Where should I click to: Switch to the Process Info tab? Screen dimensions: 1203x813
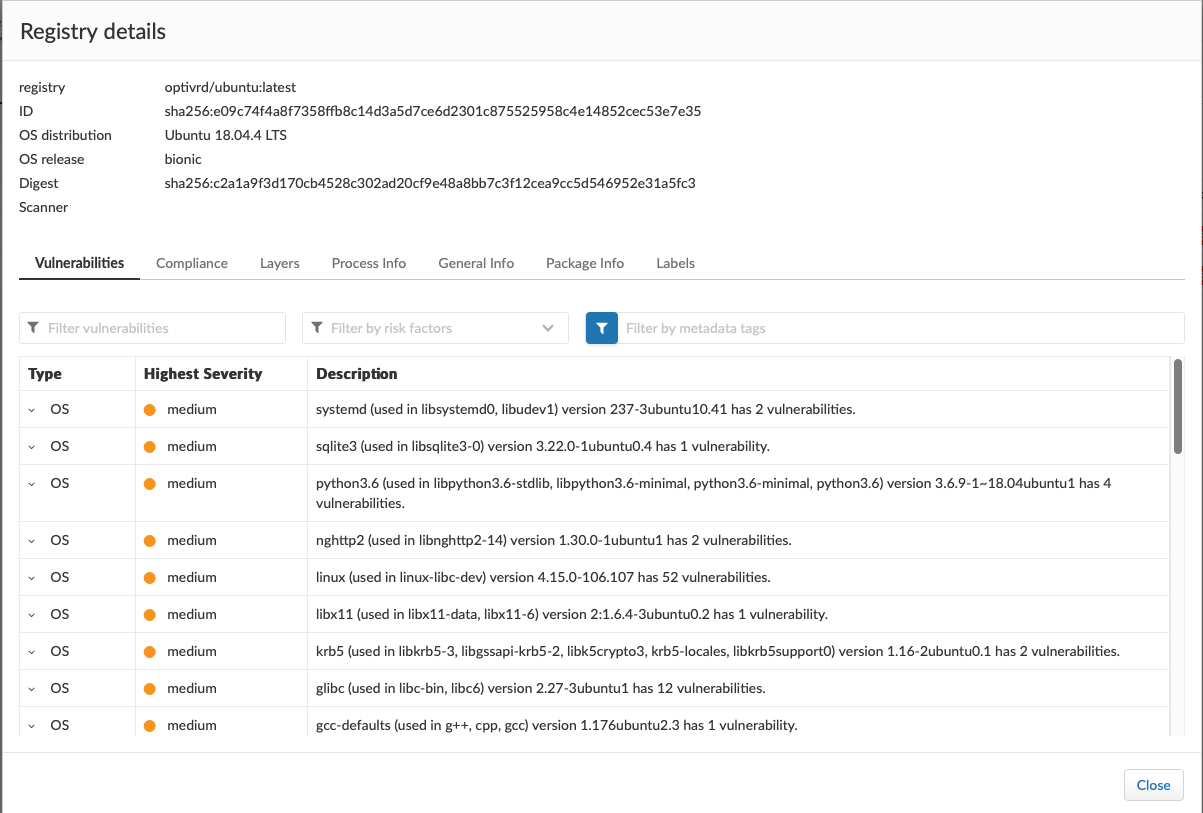368,263
